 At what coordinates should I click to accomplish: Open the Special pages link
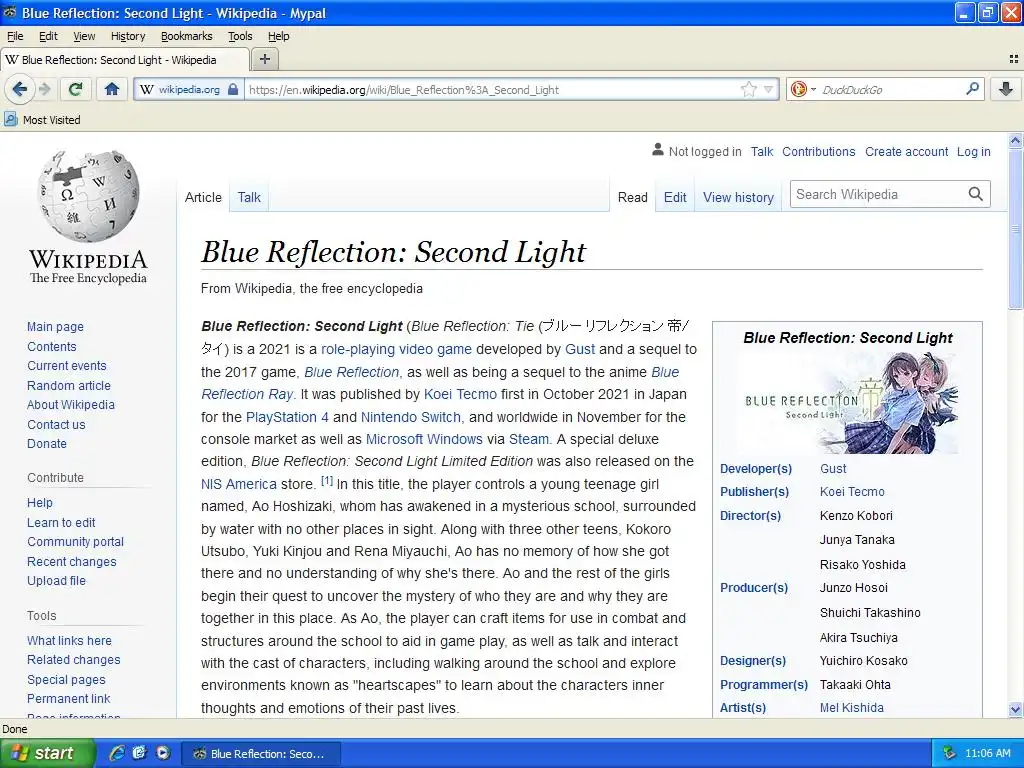[66, 679]
